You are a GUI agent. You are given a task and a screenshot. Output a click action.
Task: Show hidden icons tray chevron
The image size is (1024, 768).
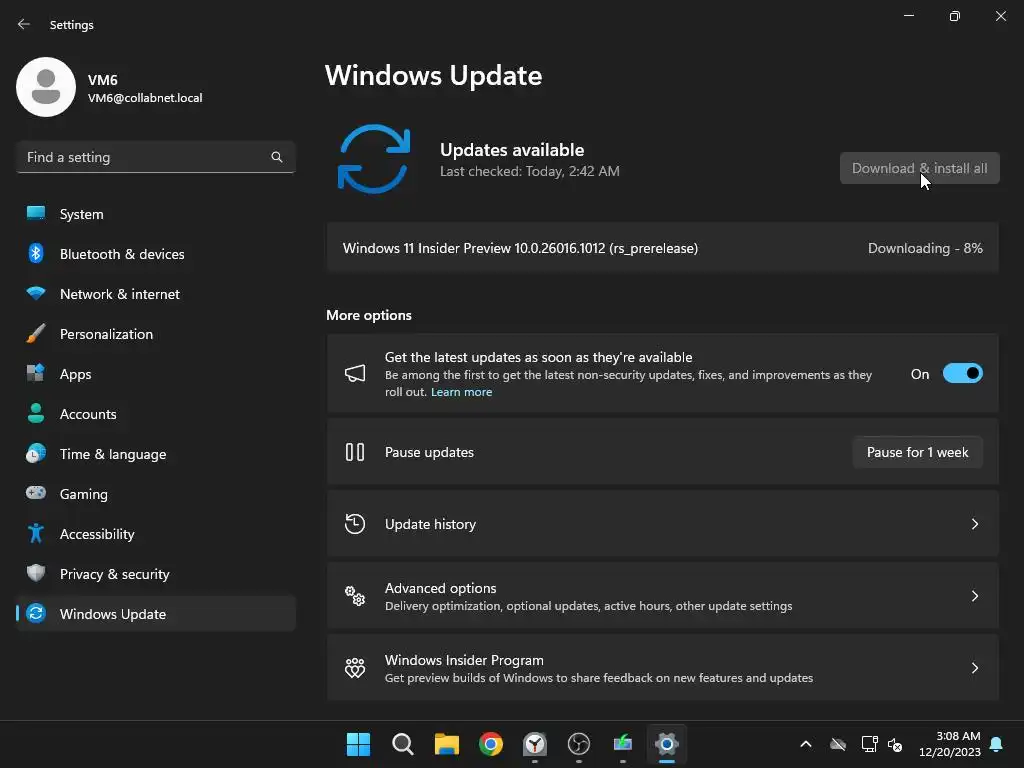pyautogui.click(x=806, y=744)
